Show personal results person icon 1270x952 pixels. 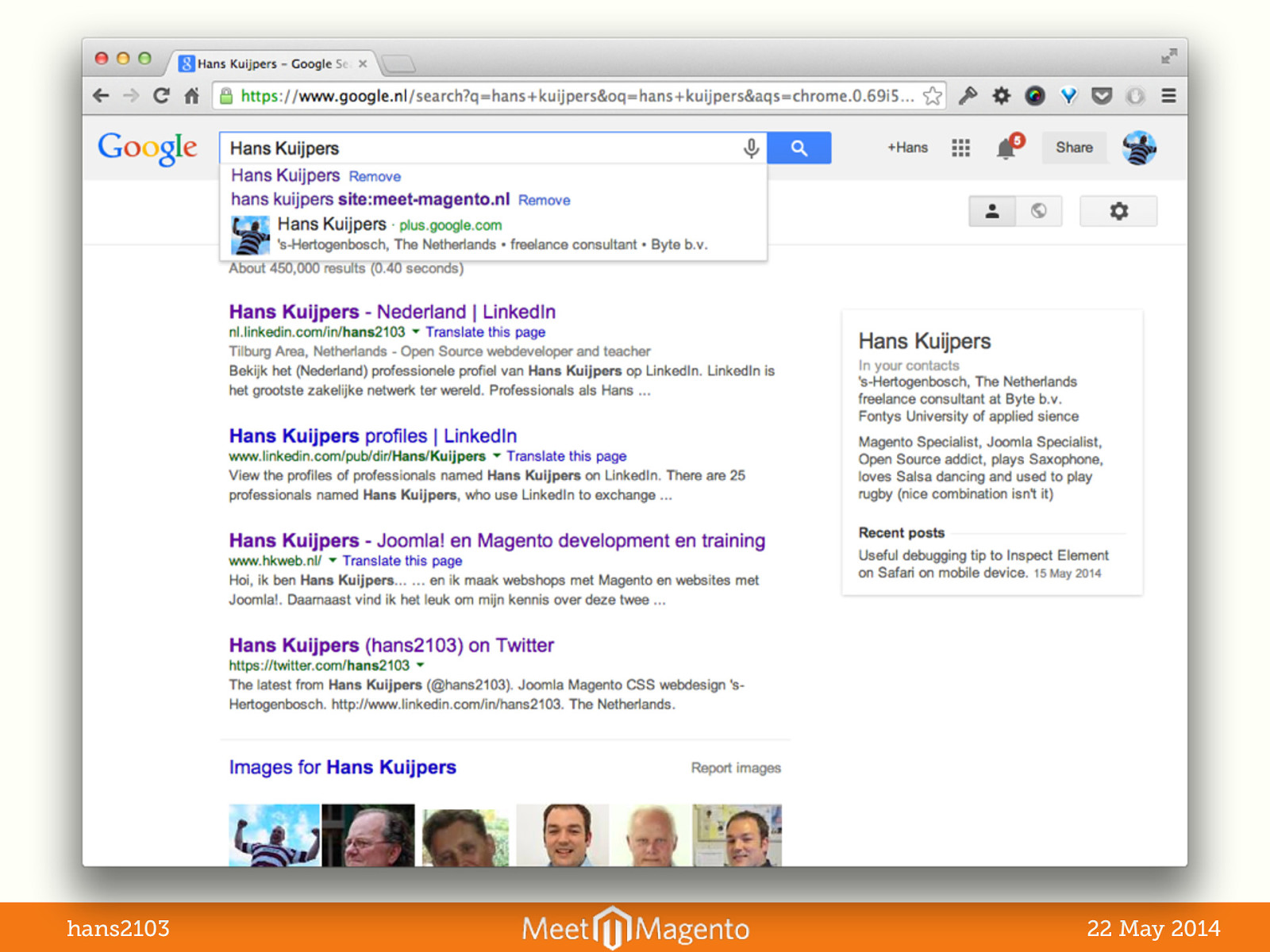coord(992,211)
